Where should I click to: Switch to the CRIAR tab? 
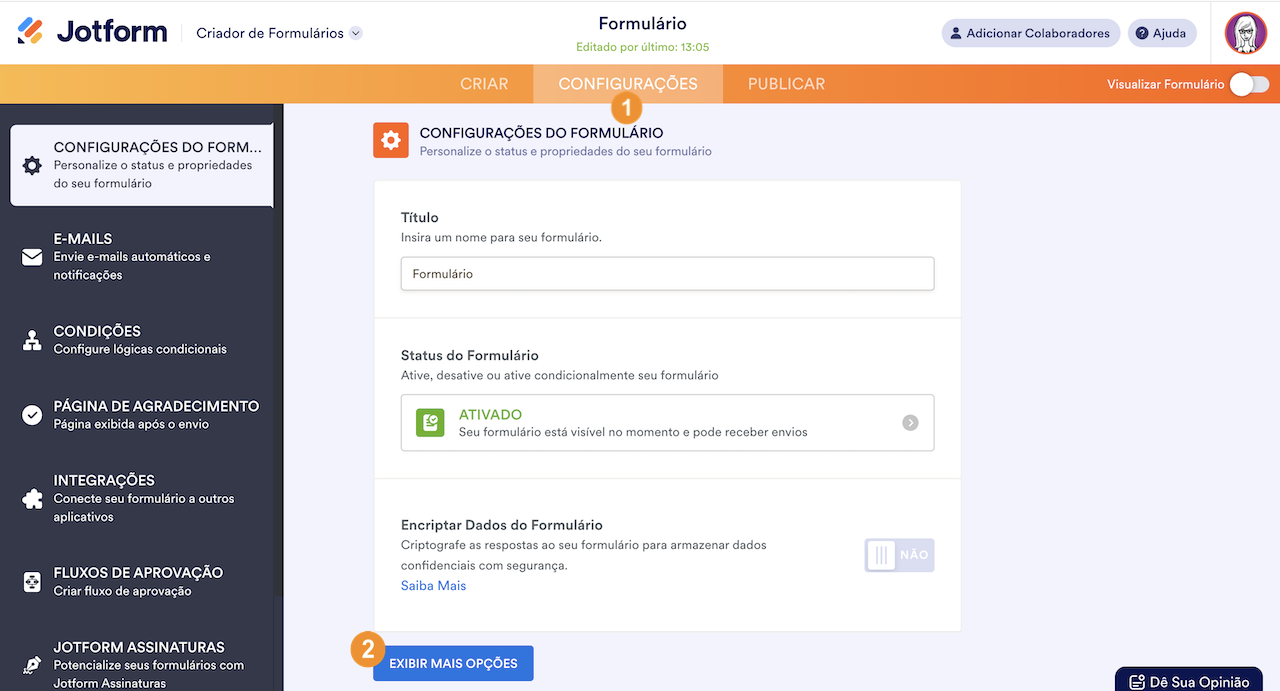[x=484, y=84]
